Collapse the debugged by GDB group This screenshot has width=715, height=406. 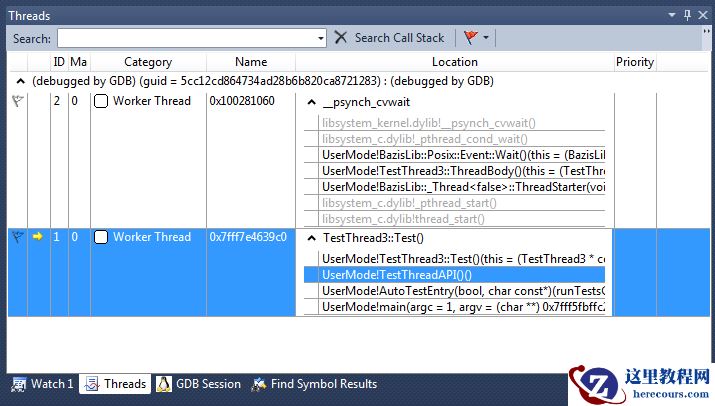pos(20,81)
